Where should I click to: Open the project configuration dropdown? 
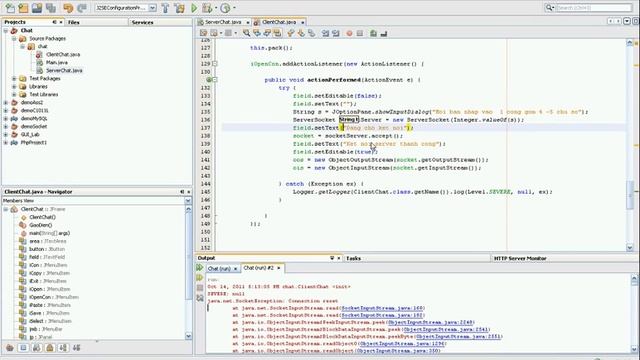click(x=152, y=8)
